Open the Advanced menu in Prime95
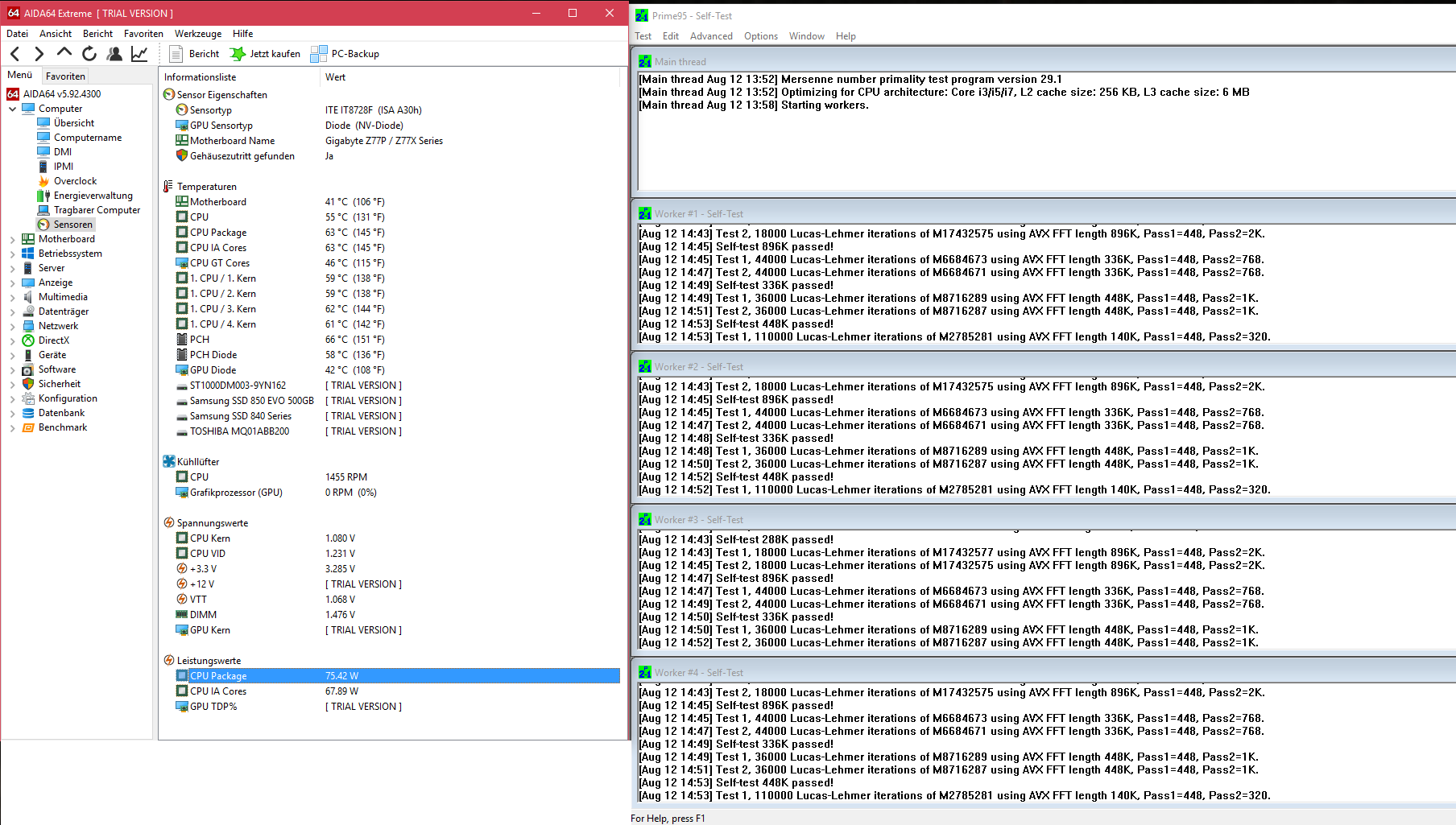1456x825 pixels. click(x=711, y=36)
